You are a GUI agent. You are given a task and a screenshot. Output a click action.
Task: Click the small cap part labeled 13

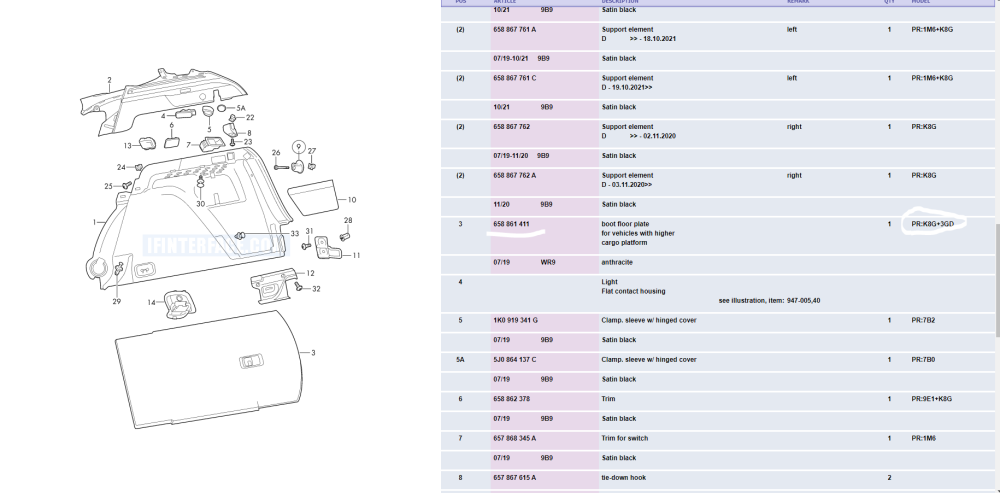click(144, 146)
